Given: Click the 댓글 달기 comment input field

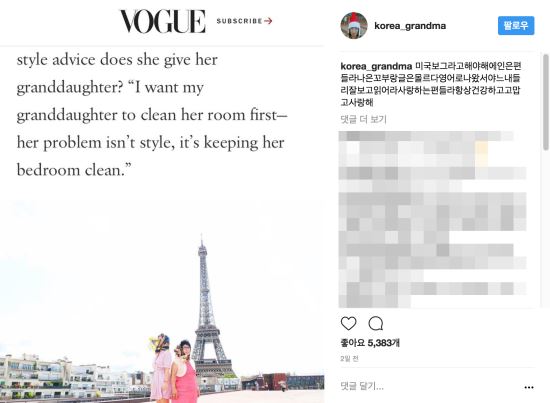Looking at the screenshot, I should click(x=430, y=387).
